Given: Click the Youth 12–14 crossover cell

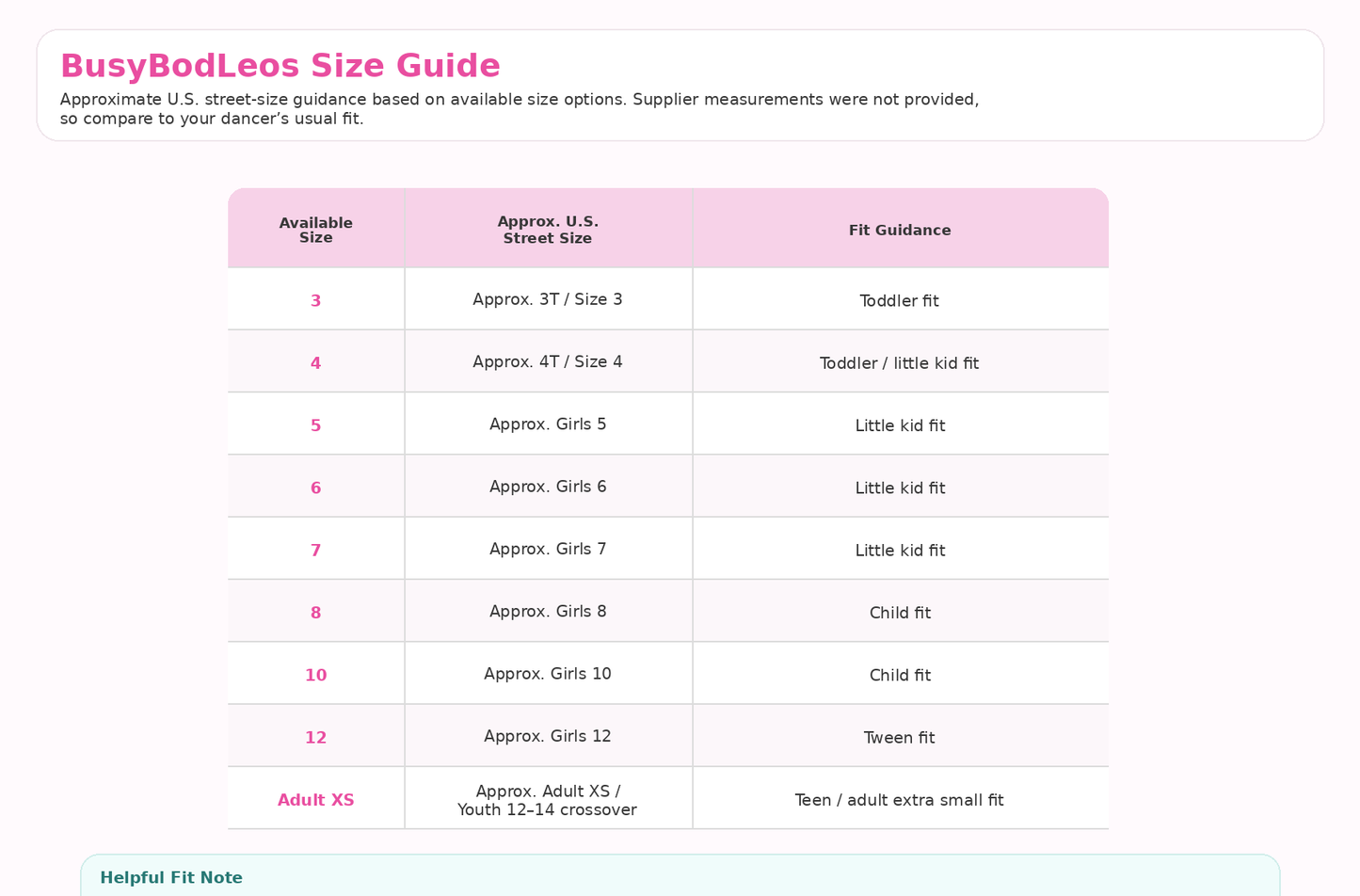Looking at the screenshot, I should click(548, 800).
